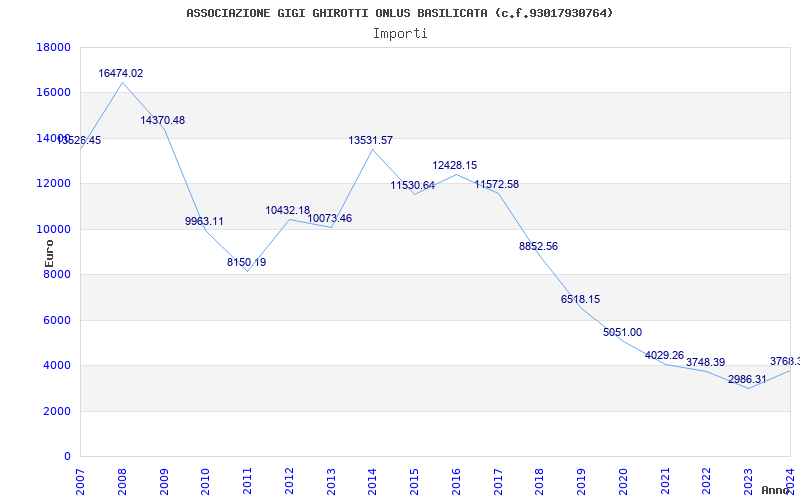The height and width of the screenshot is (500, 800).
Task: Select the 2018 x-axis year label
Action: [x=540, y=482]
